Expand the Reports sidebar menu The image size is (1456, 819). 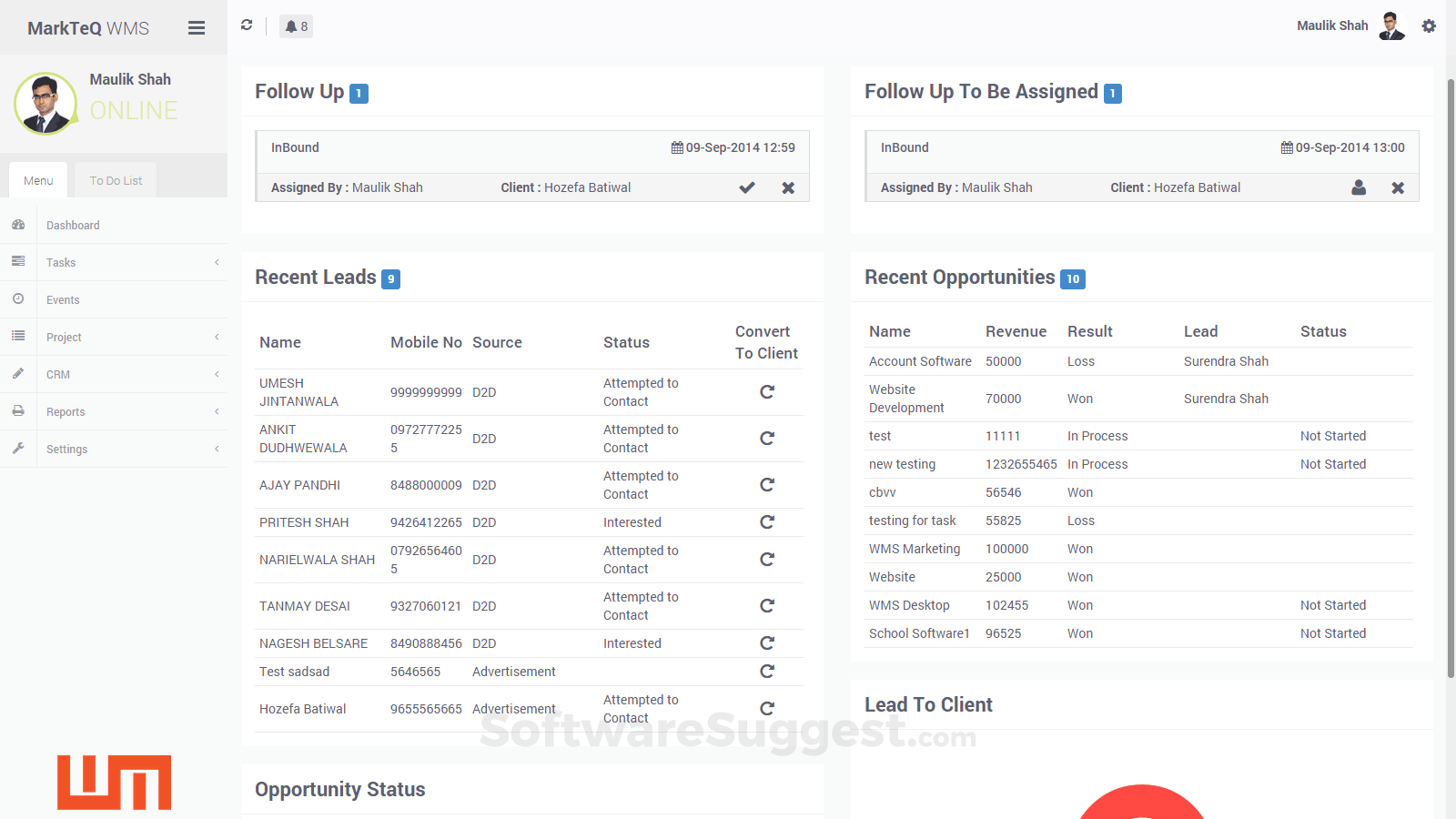(x=114, y=411)
